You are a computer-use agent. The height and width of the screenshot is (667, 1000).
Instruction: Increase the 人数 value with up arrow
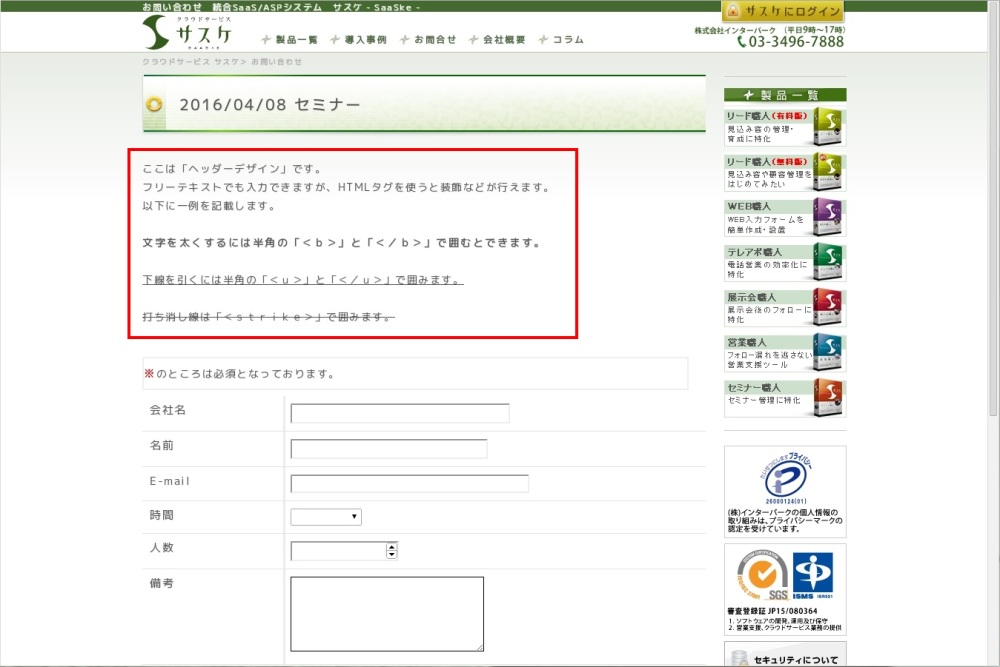click(x=391, y=546)
